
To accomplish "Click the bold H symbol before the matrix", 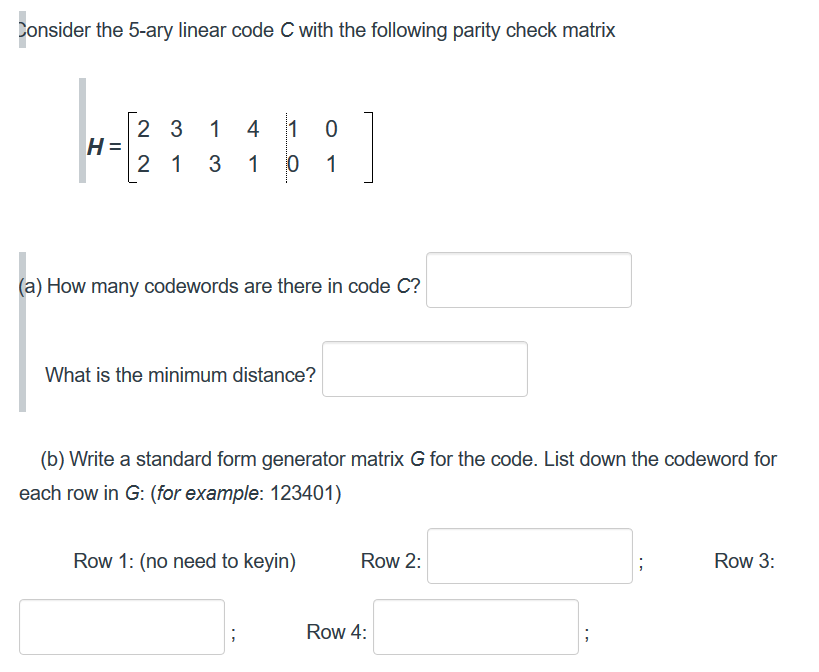I will tap(96, 147).
